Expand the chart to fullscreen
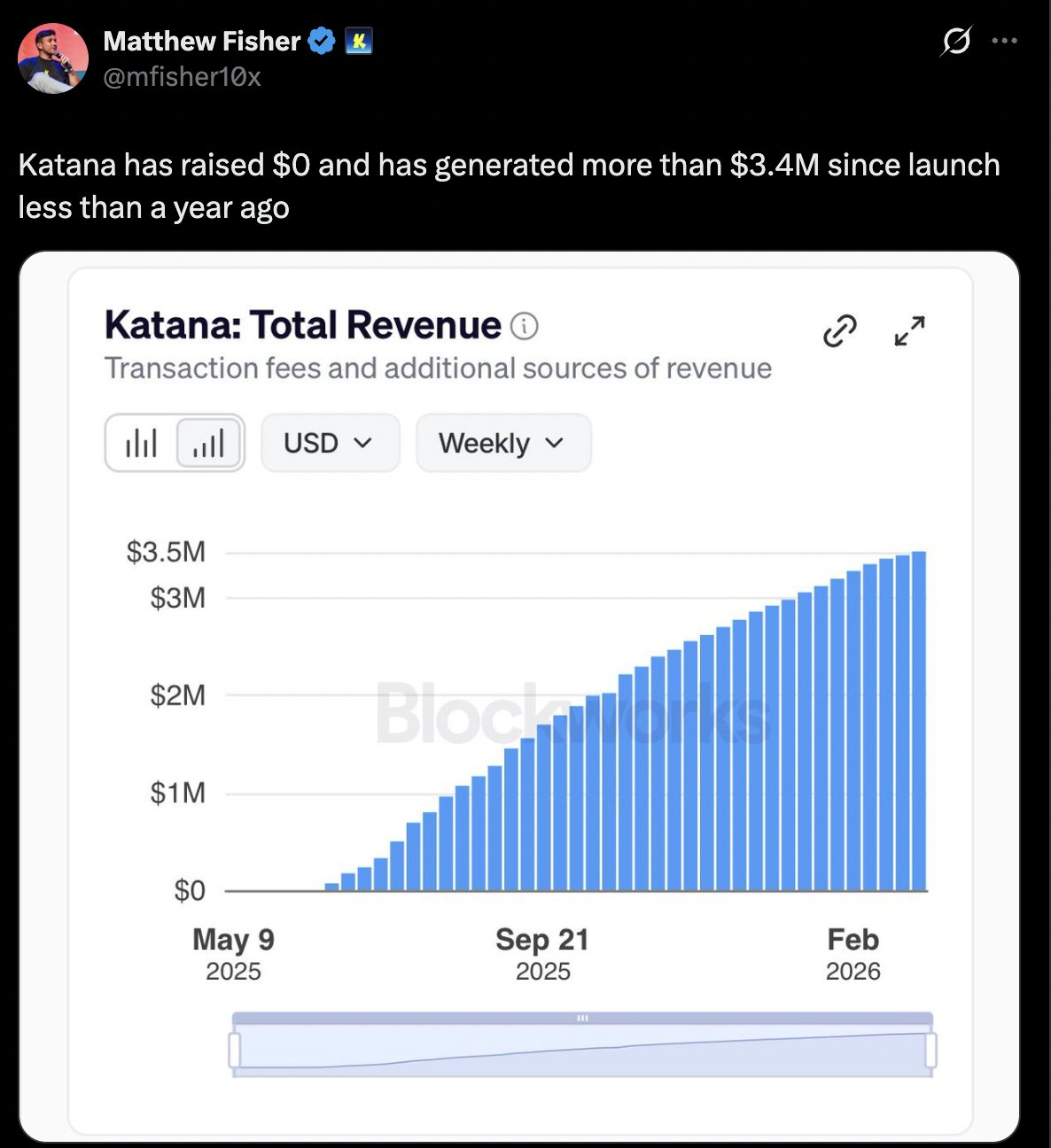 908,330
